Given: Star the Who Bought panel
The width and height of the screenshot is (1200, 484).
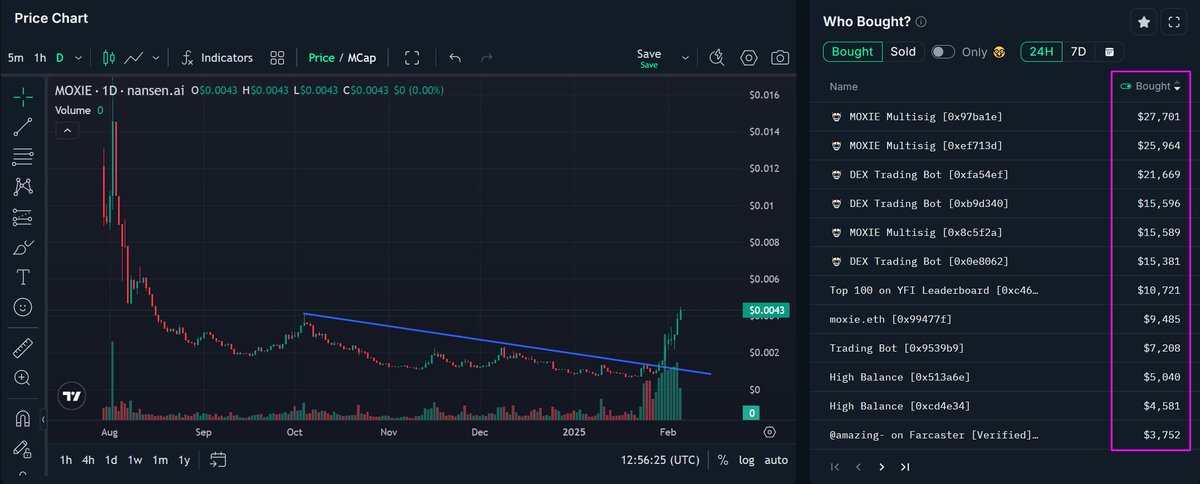Looking at the screenshot, I should pyautogui.click(x=1144, y=21).
